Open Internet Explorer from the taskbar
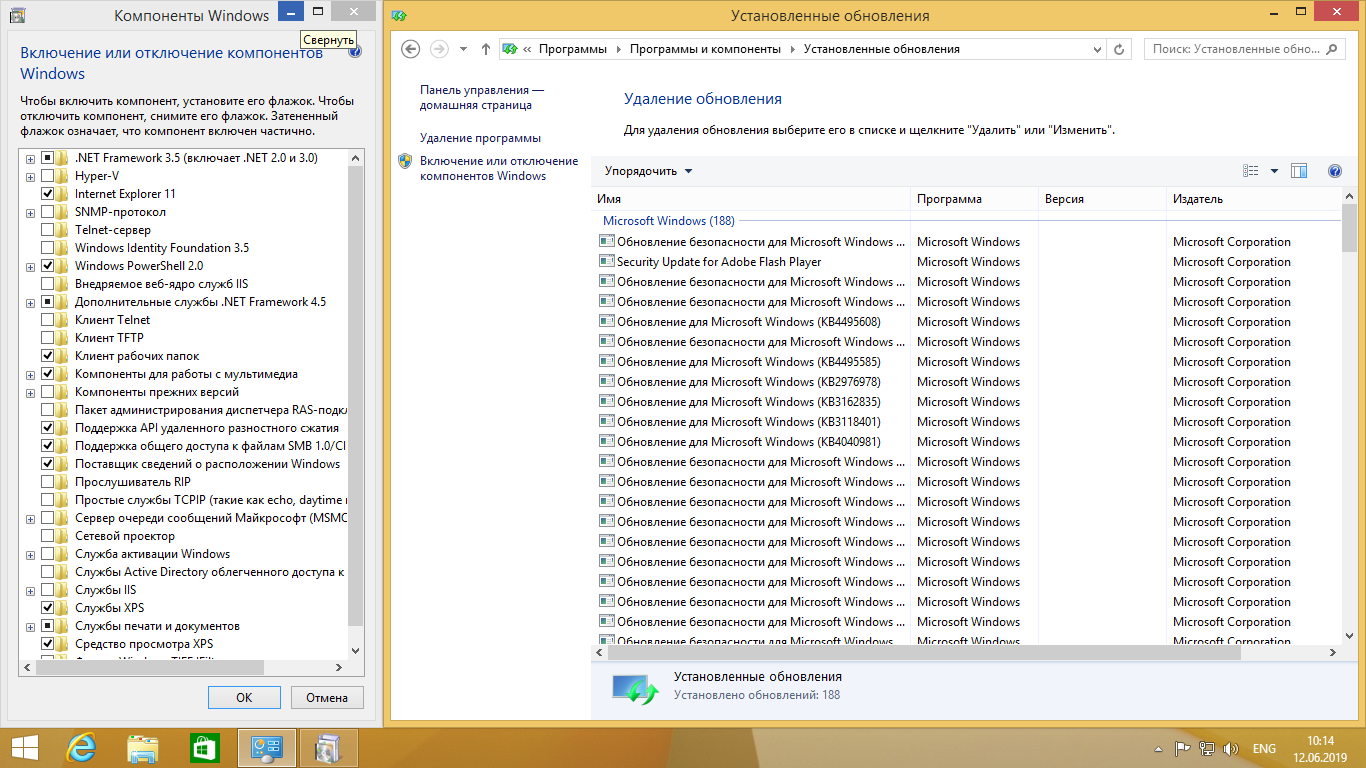The height and width of the screenshot is (768, 1366). pyautogui.click(x=81, y=747)
